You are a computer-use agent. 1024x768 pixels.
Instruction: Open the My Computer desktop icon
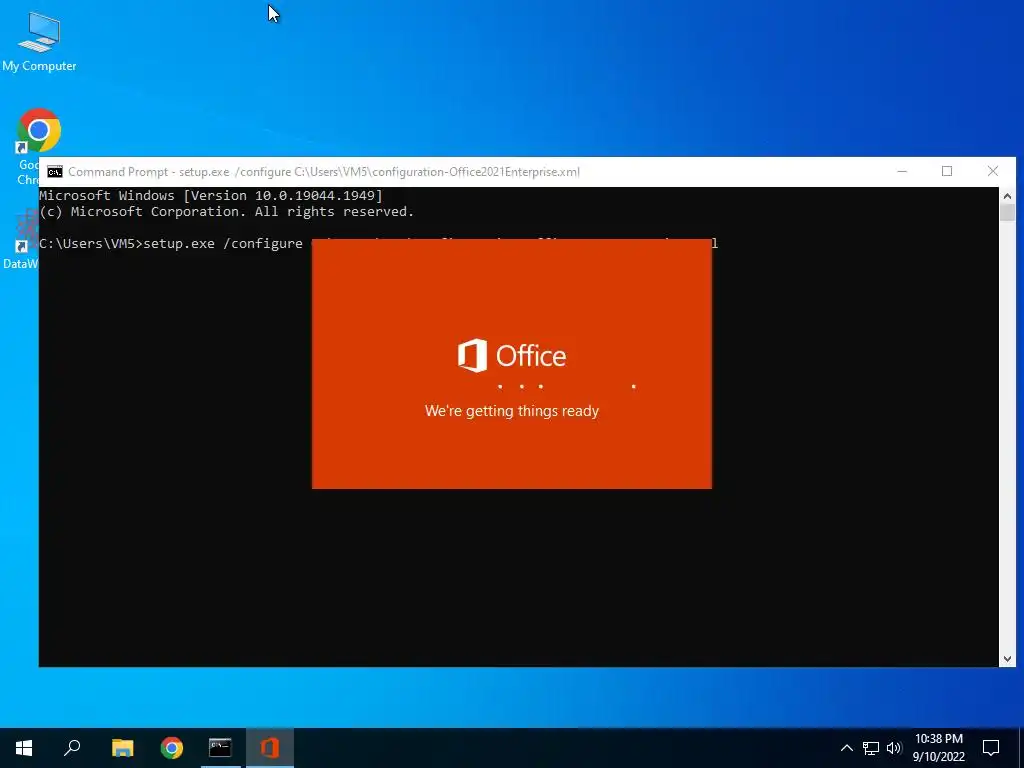point(39,40)
